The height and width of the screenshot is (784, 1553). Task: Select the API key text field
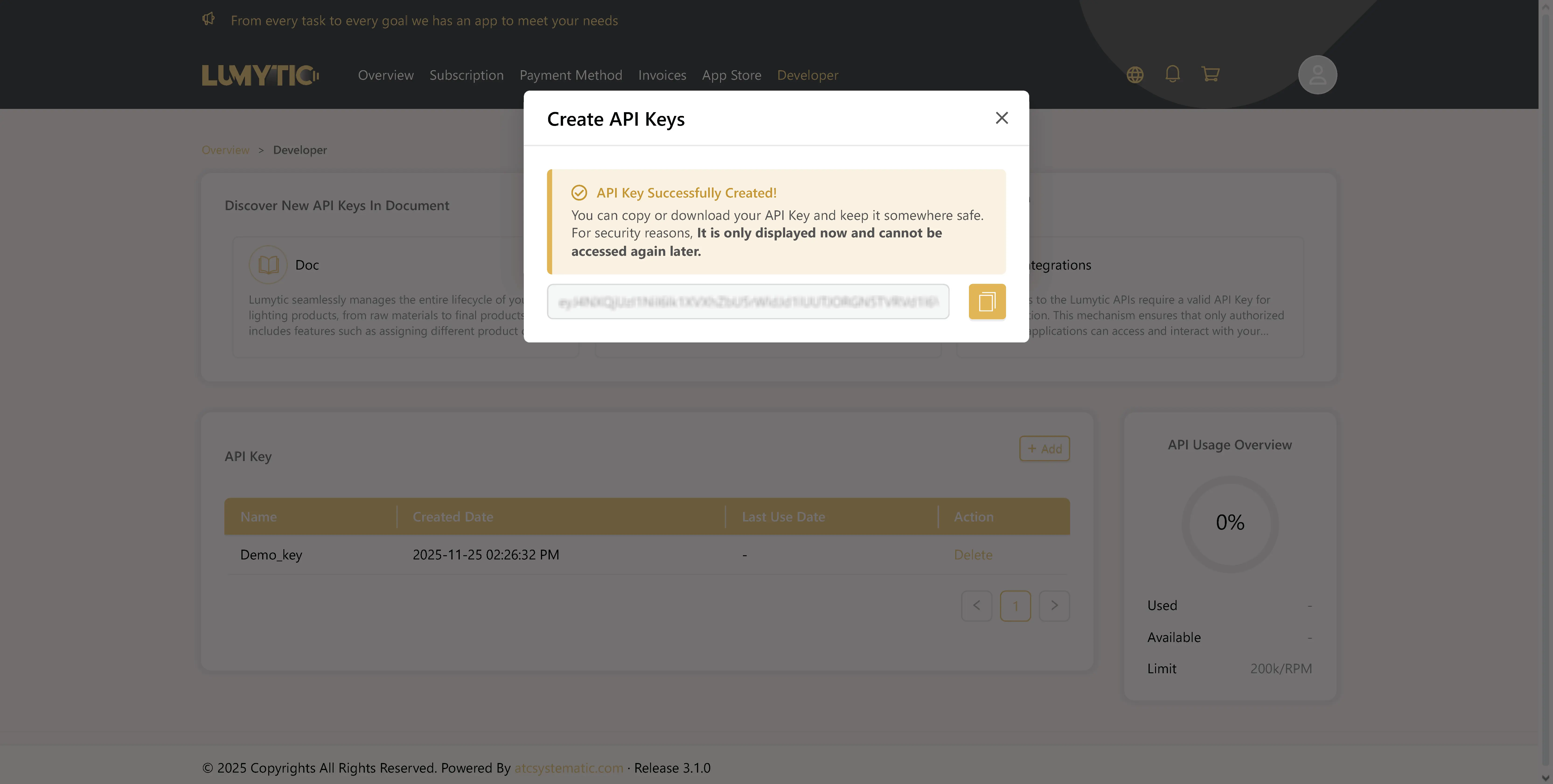coord(748,301)
